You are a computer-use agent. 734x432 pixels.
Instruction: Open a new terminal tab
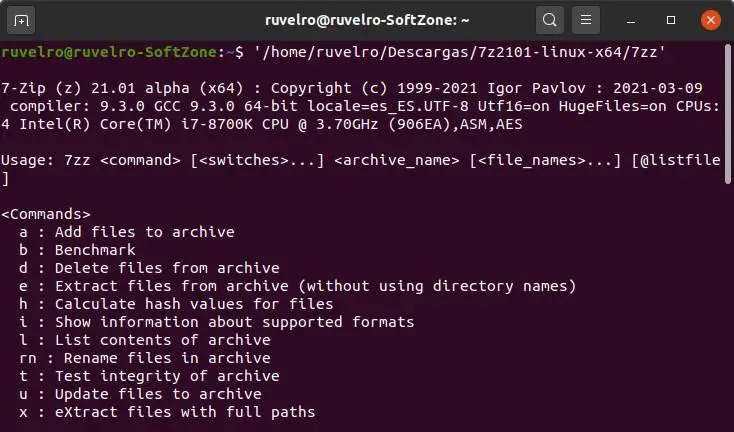[21, 21]
